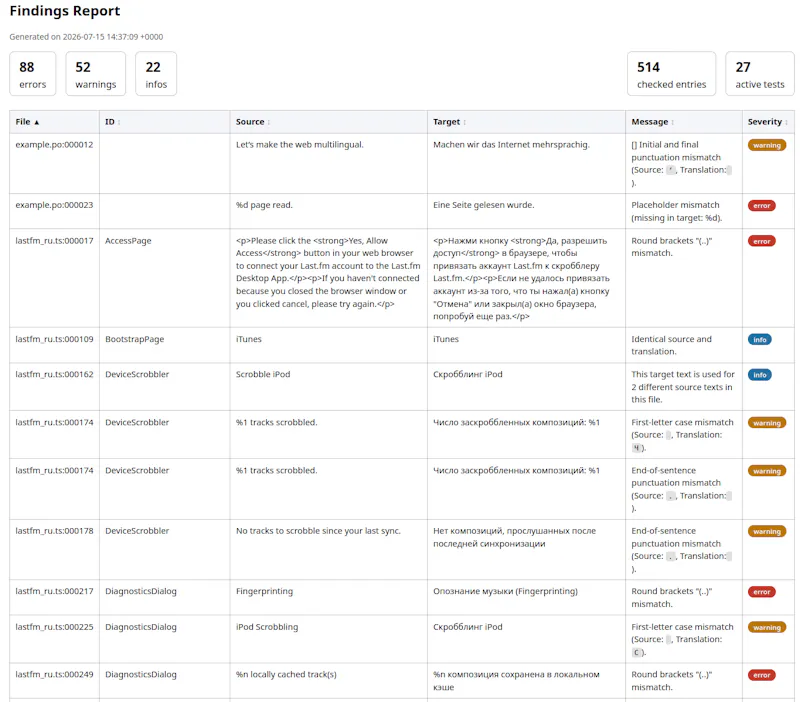Sort table by the Target column header
Screen dimensions: 800x702
[526, 122]
